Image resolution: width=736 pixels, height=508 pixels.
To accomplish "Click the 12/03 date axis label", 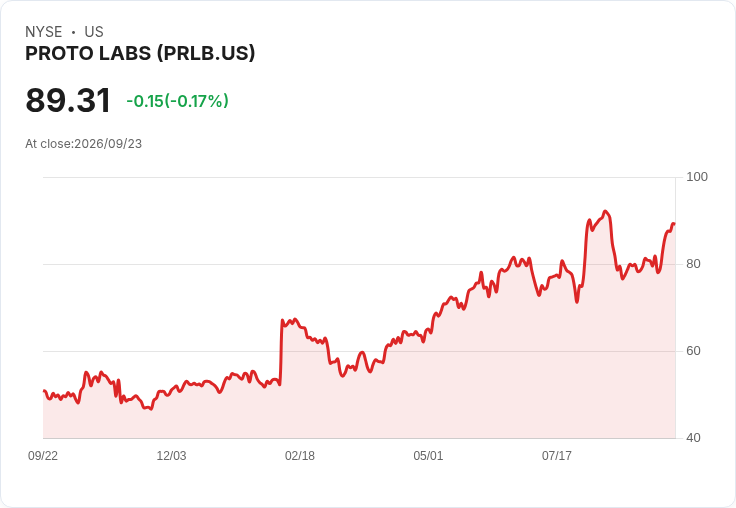I will (x=171, y=455).
